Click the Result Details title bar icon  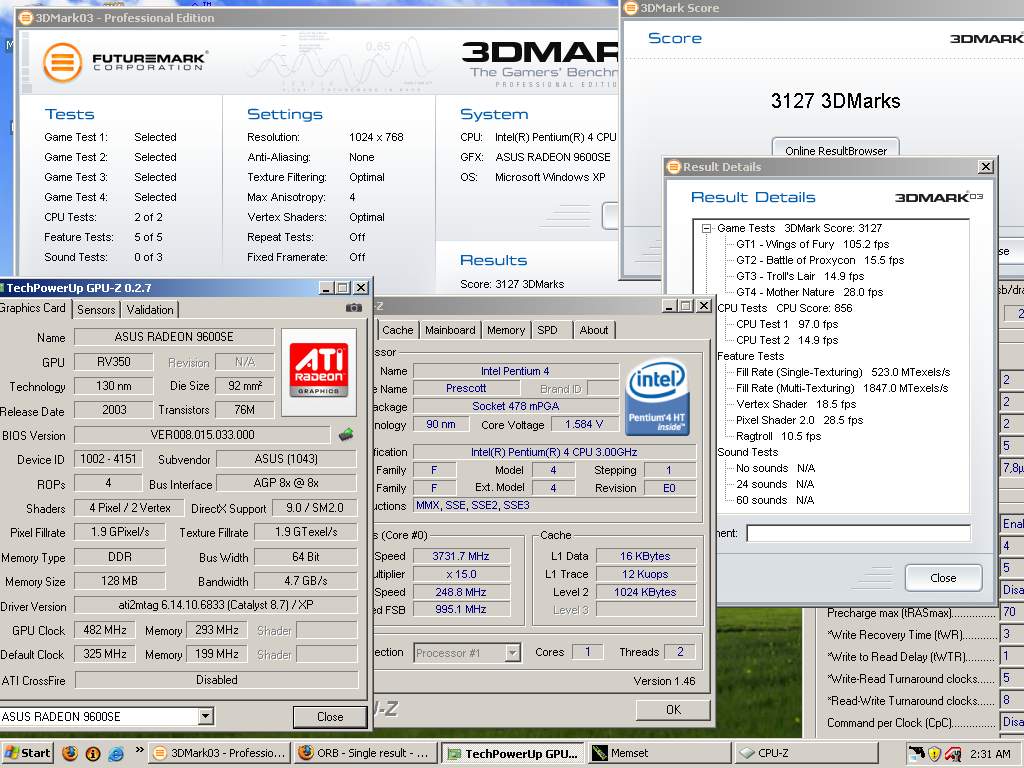(674, 167)
